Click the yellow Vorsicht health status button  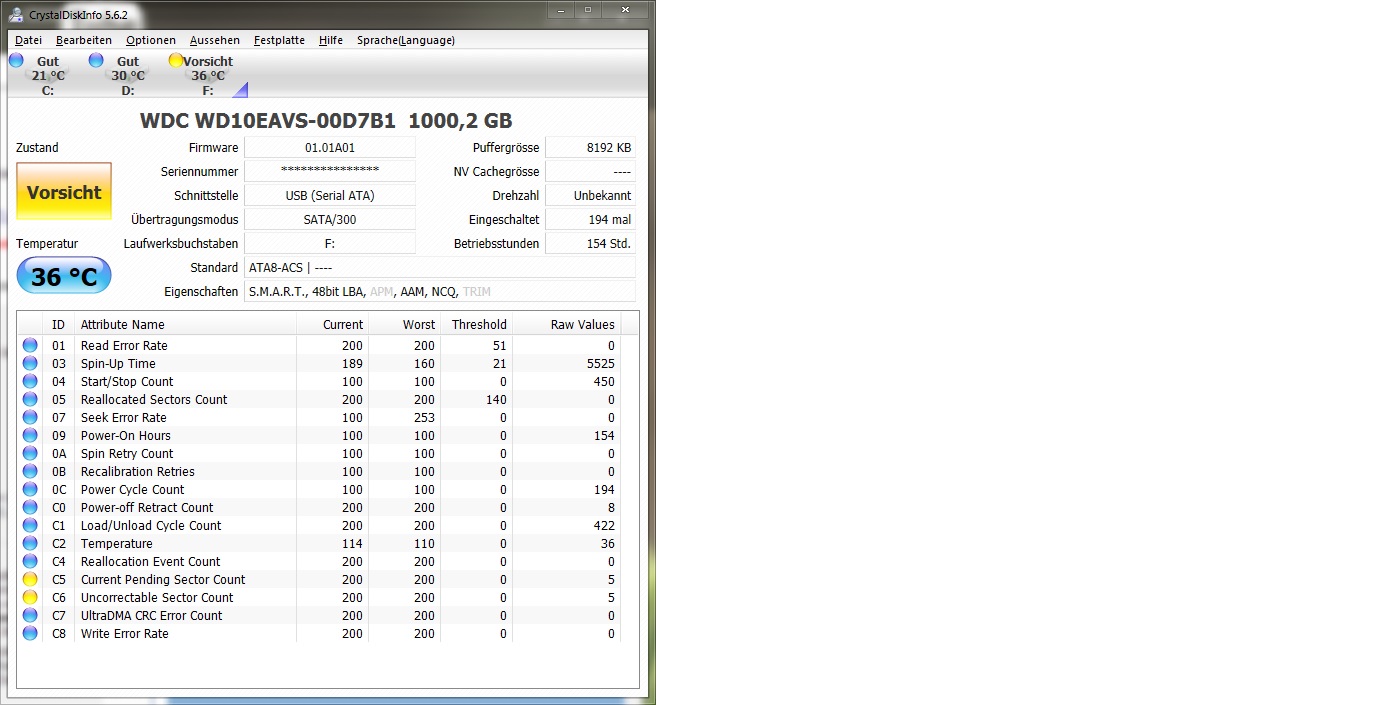pos(64,192)
